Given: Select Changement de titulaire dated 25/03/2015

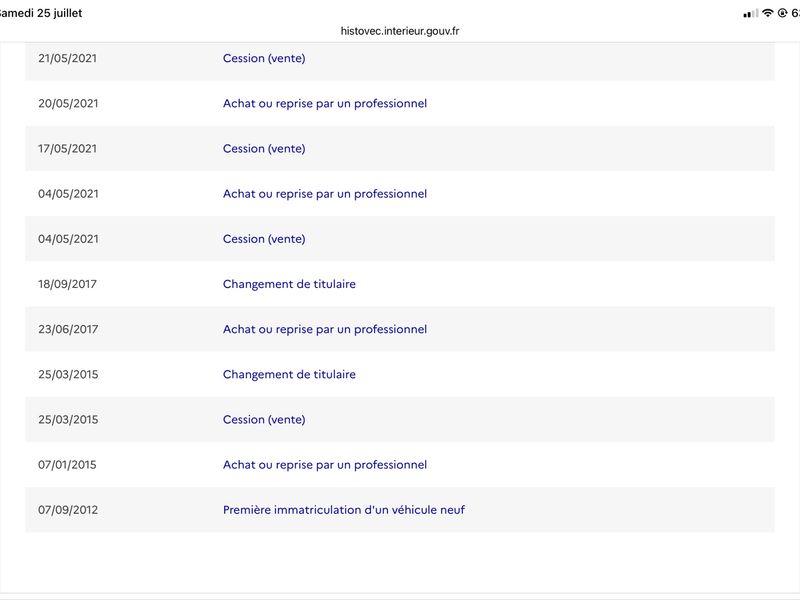Looking at the screenshot, I should point(289,374).
